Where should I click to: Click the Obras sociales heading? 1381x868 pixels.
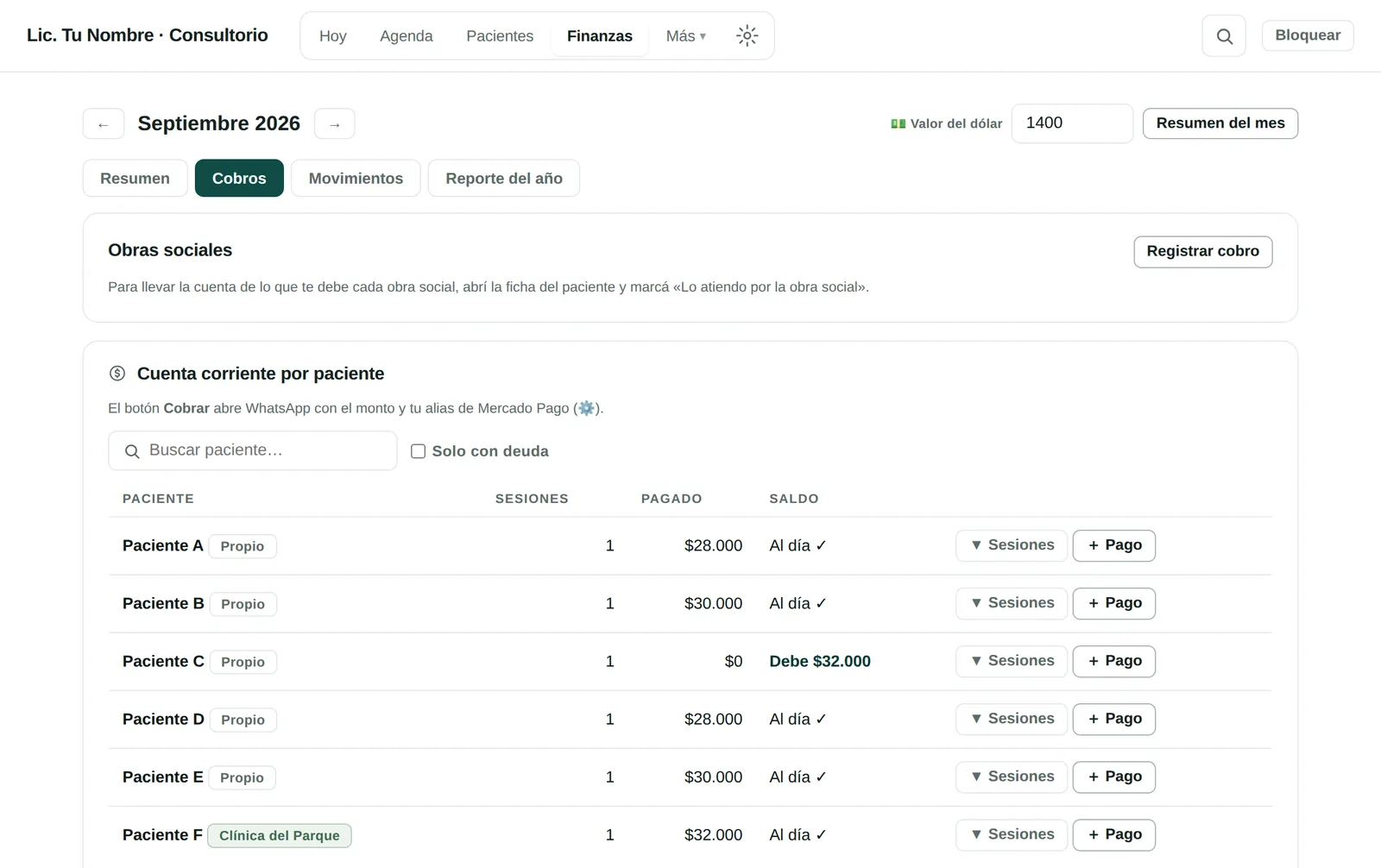pyautogui.click(x=170, y=250)
